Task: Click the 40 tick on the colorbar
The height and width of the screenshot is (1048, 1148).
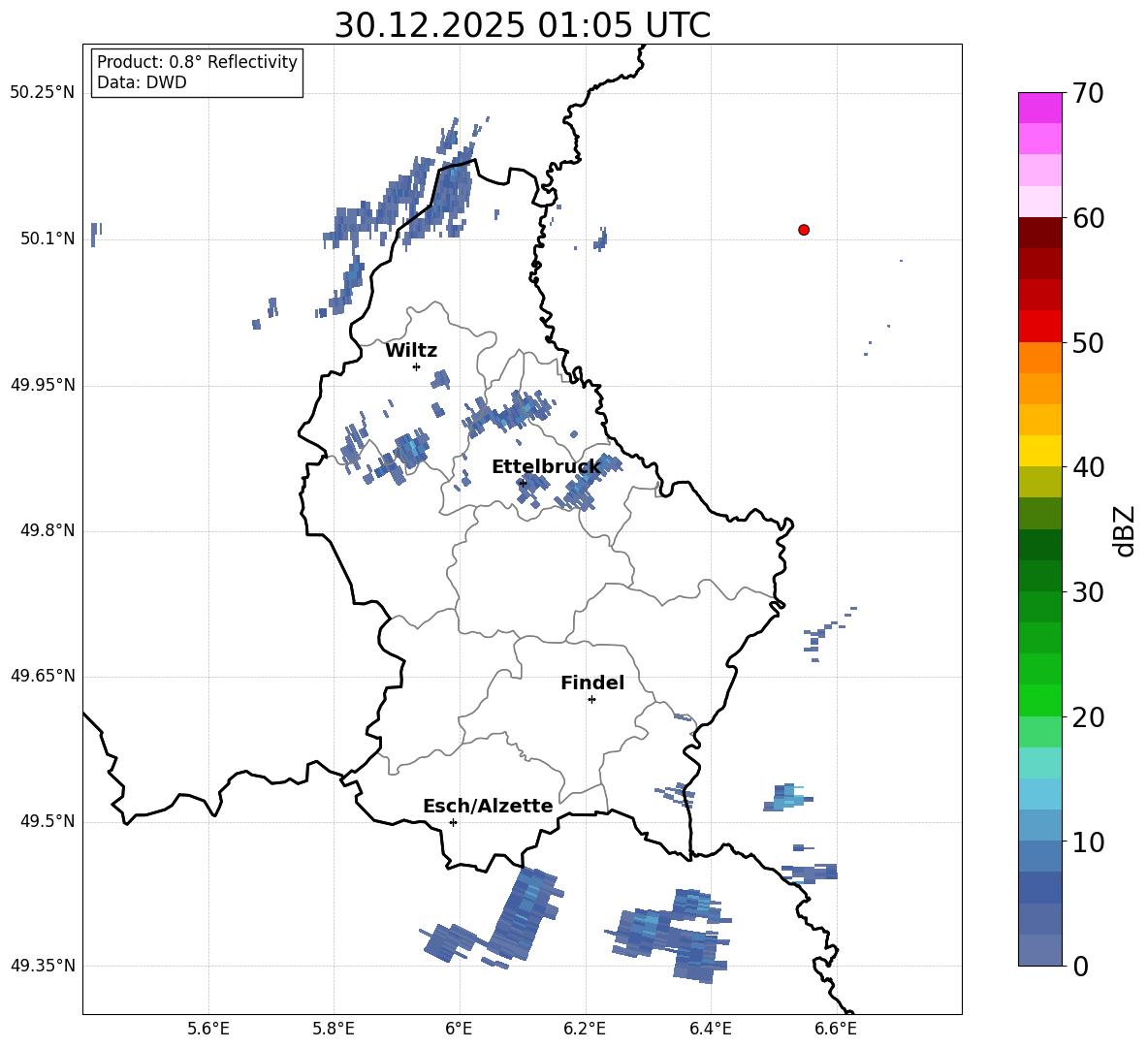Action: click(1087, 467)
